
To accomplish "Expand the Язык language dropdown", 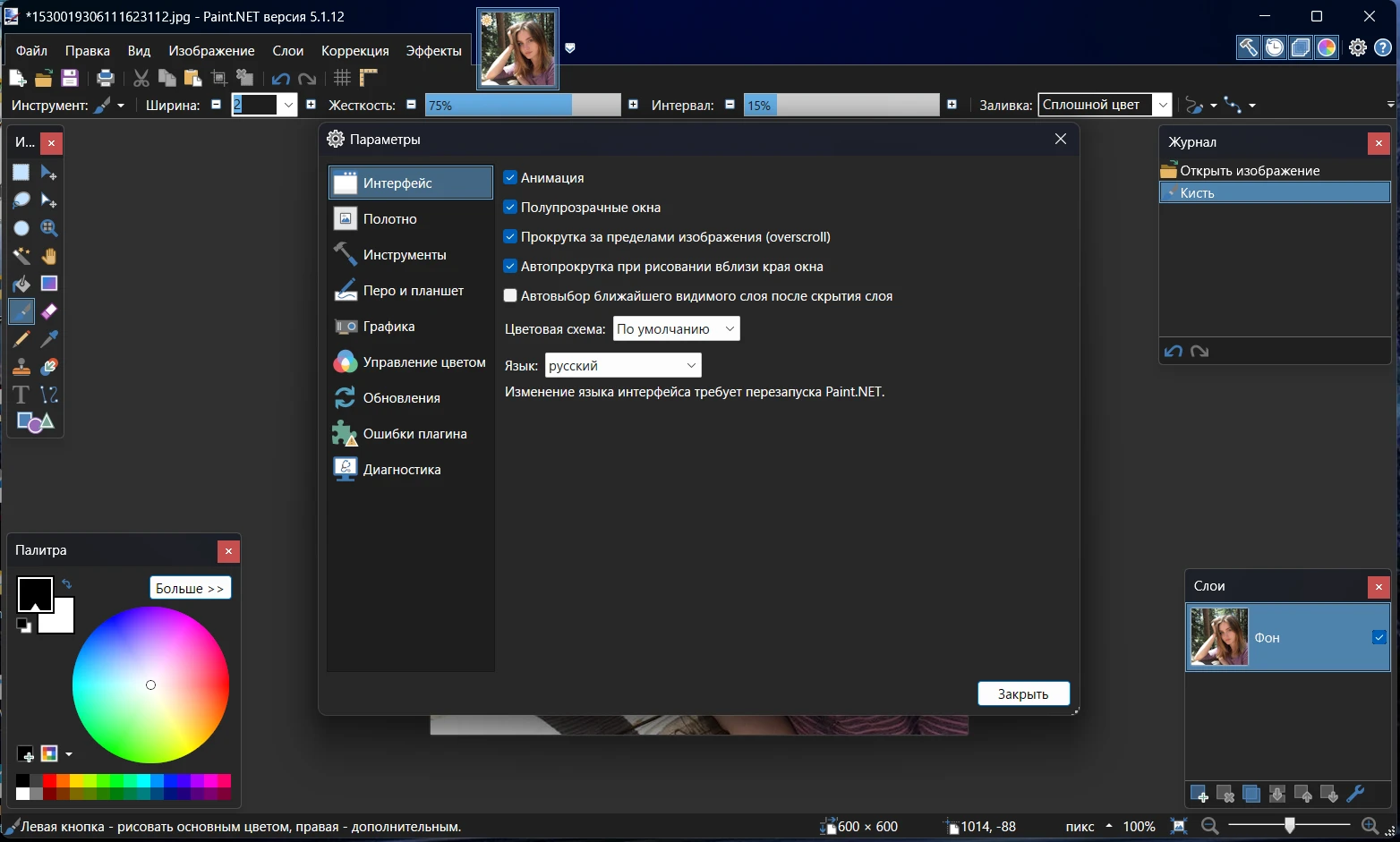I will [x=622, y=366].
